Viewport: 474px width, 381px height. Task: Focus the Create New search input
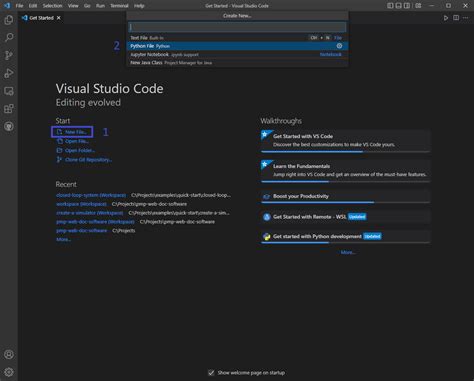[237, 27]
